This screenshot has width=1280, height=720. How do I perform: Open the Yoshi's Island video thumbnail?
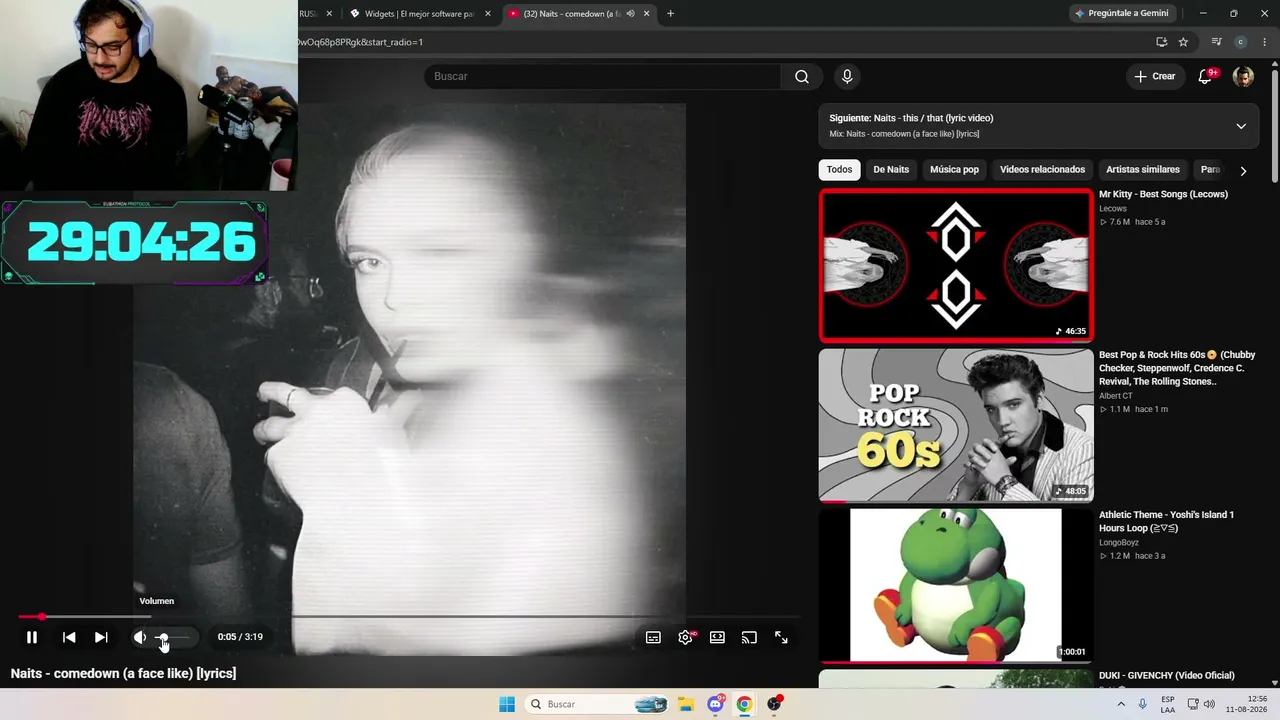(956, 585)
